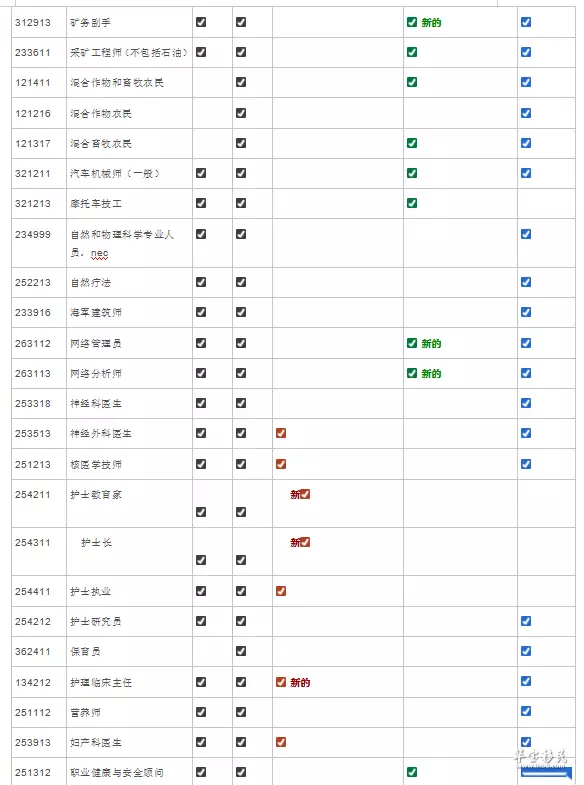This screenshot has width=584, height=785.
Task: Uncheck blue checkbox in 保育员 row
Action: [x=526, y=651]
